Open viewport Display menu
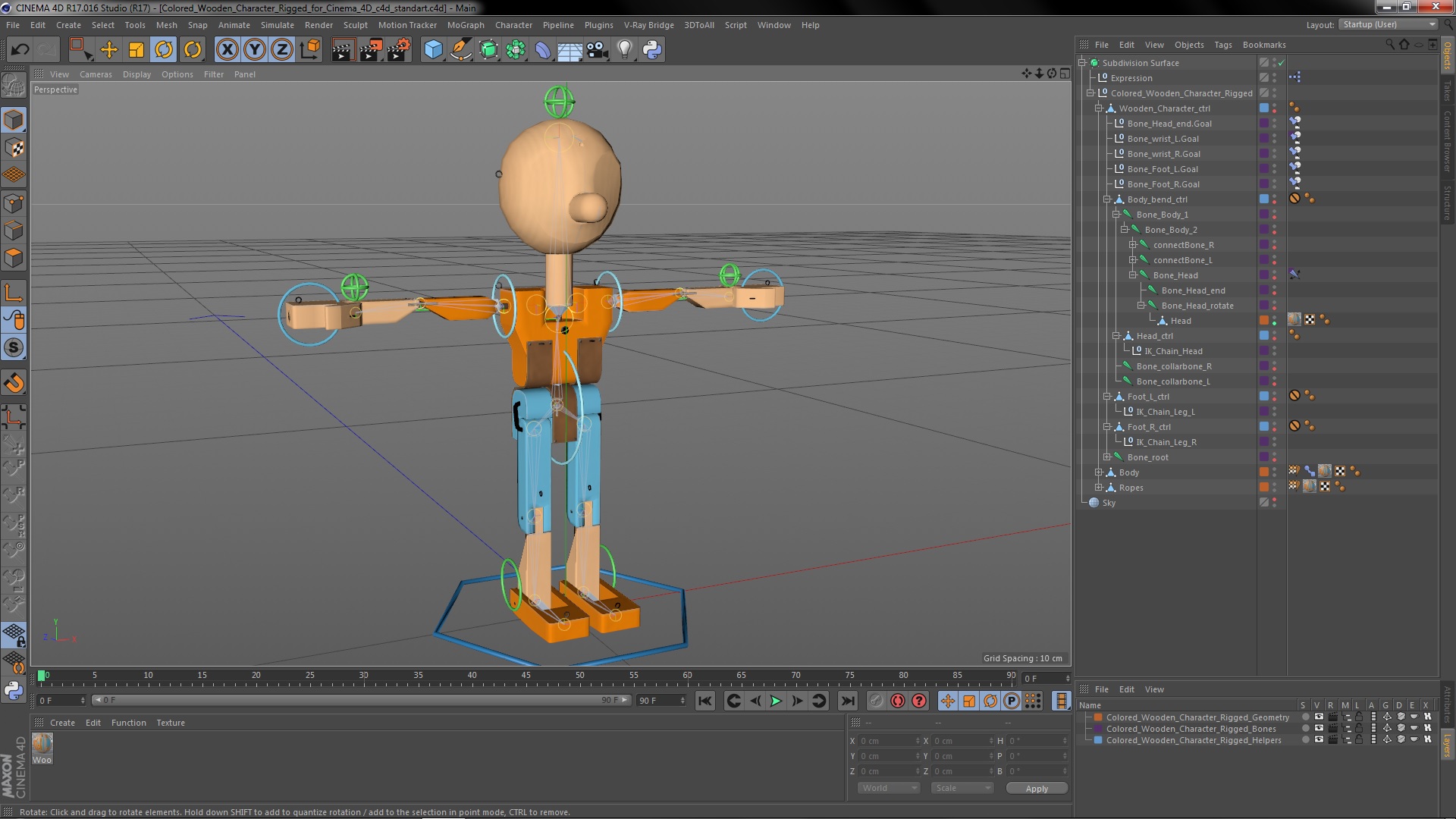Screen dimensions: 1456x819 [137, 74]
